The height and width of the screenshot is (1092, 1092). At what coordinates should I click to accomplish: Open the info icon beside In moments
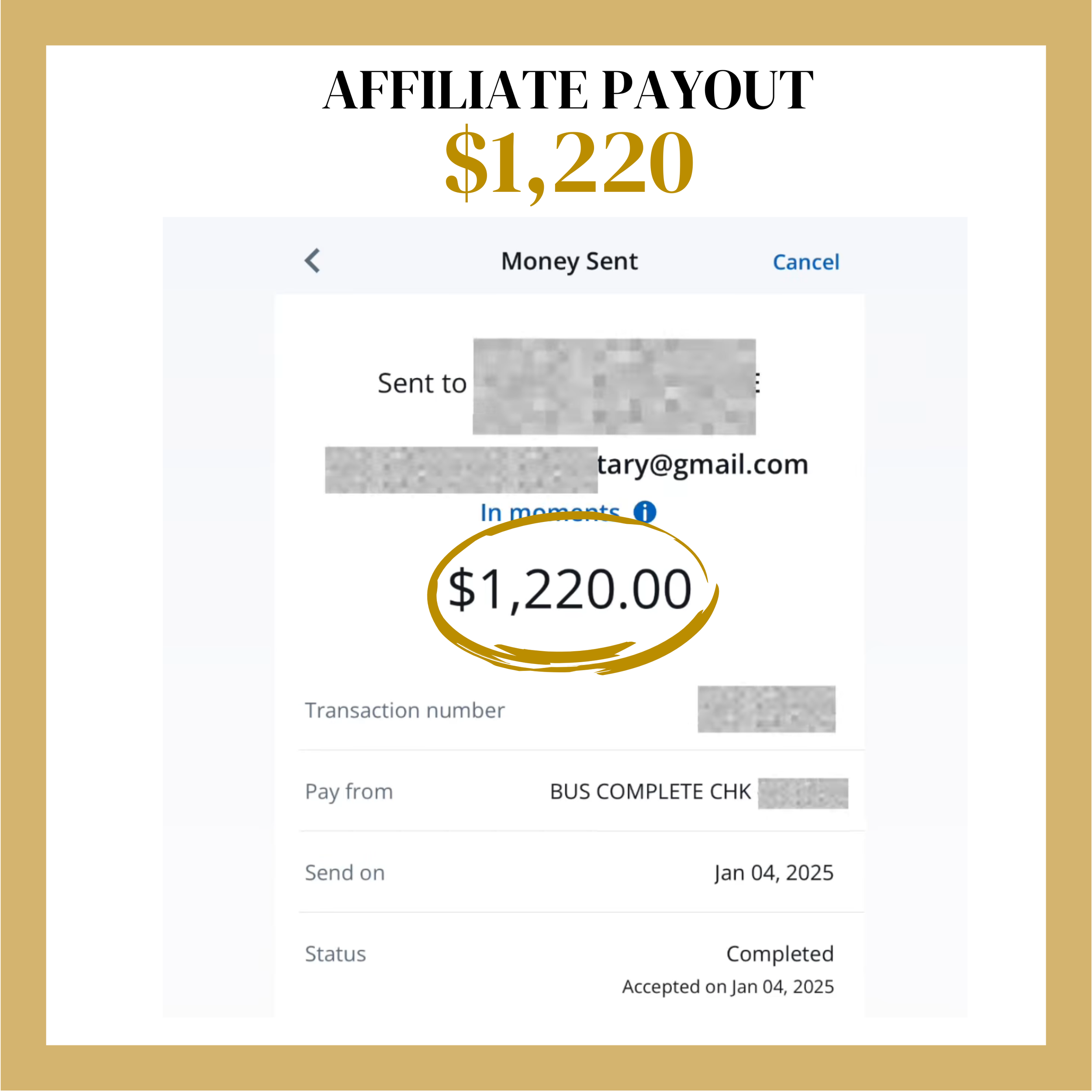[x=644, y=512]
